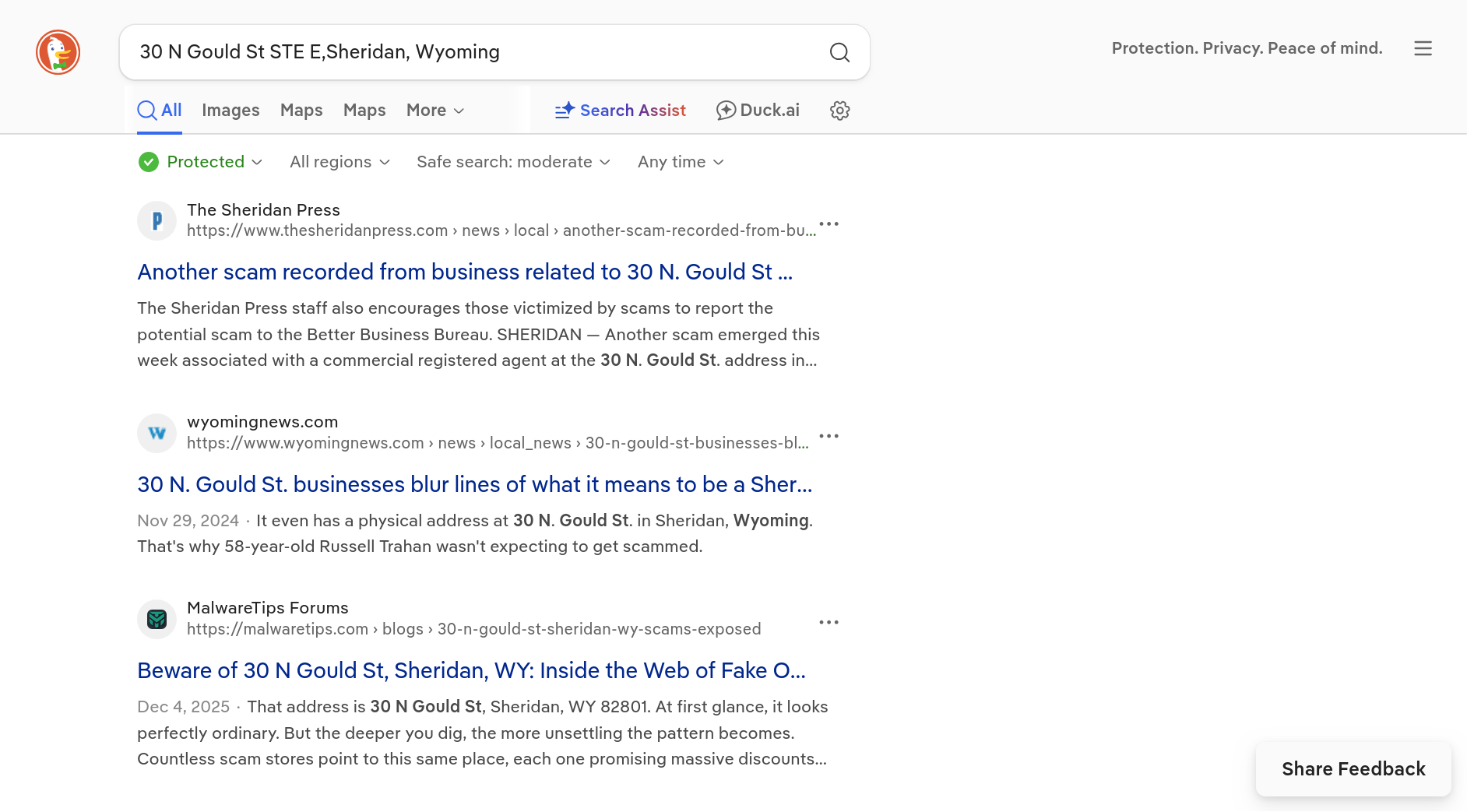Click the magnifying glass search icon
The width and height of the screenshot is (1467, 812).
(839, 52)
